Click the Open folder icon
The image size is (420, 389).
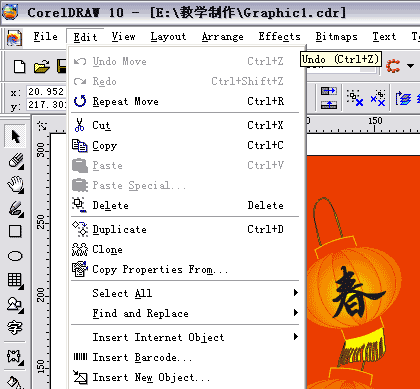(42, 66)
